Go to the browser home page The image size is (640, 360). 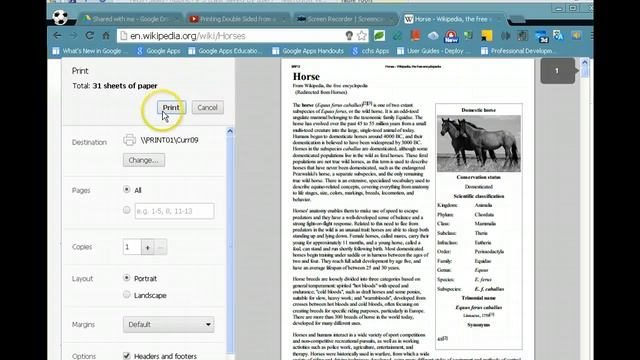(x=106, y=36)
